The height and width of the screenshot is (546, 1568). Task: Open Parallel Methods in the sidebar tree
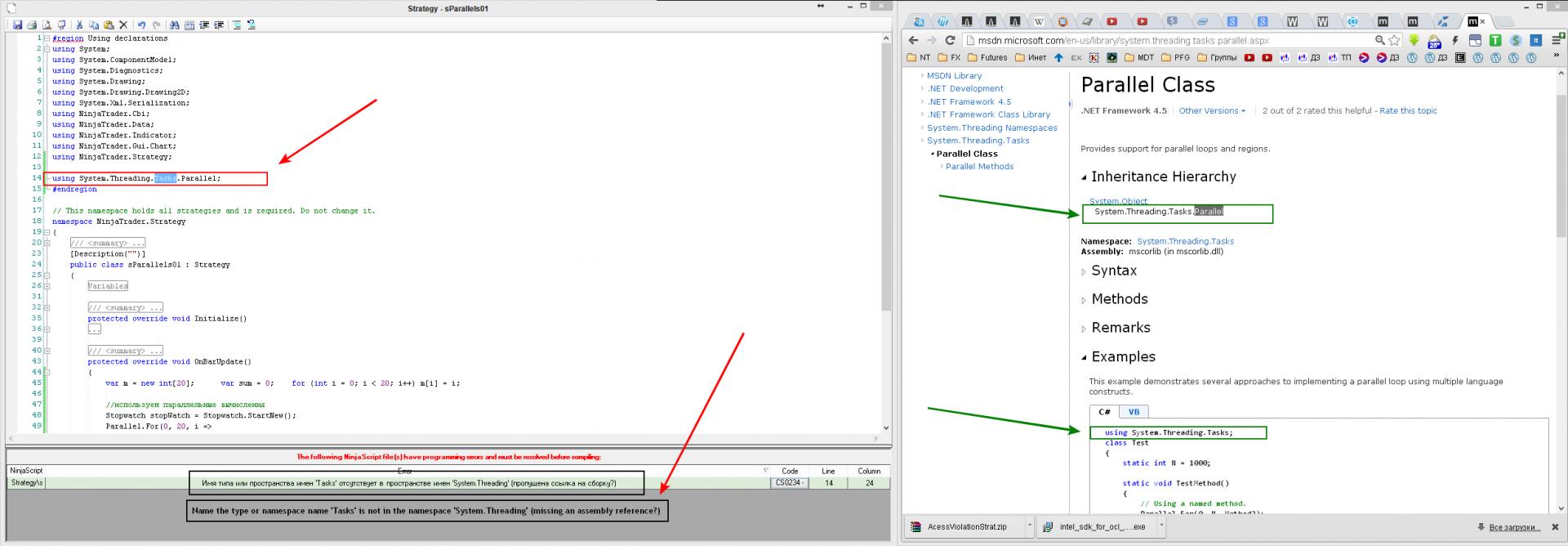pyautogui.click(x=979, y=167)
